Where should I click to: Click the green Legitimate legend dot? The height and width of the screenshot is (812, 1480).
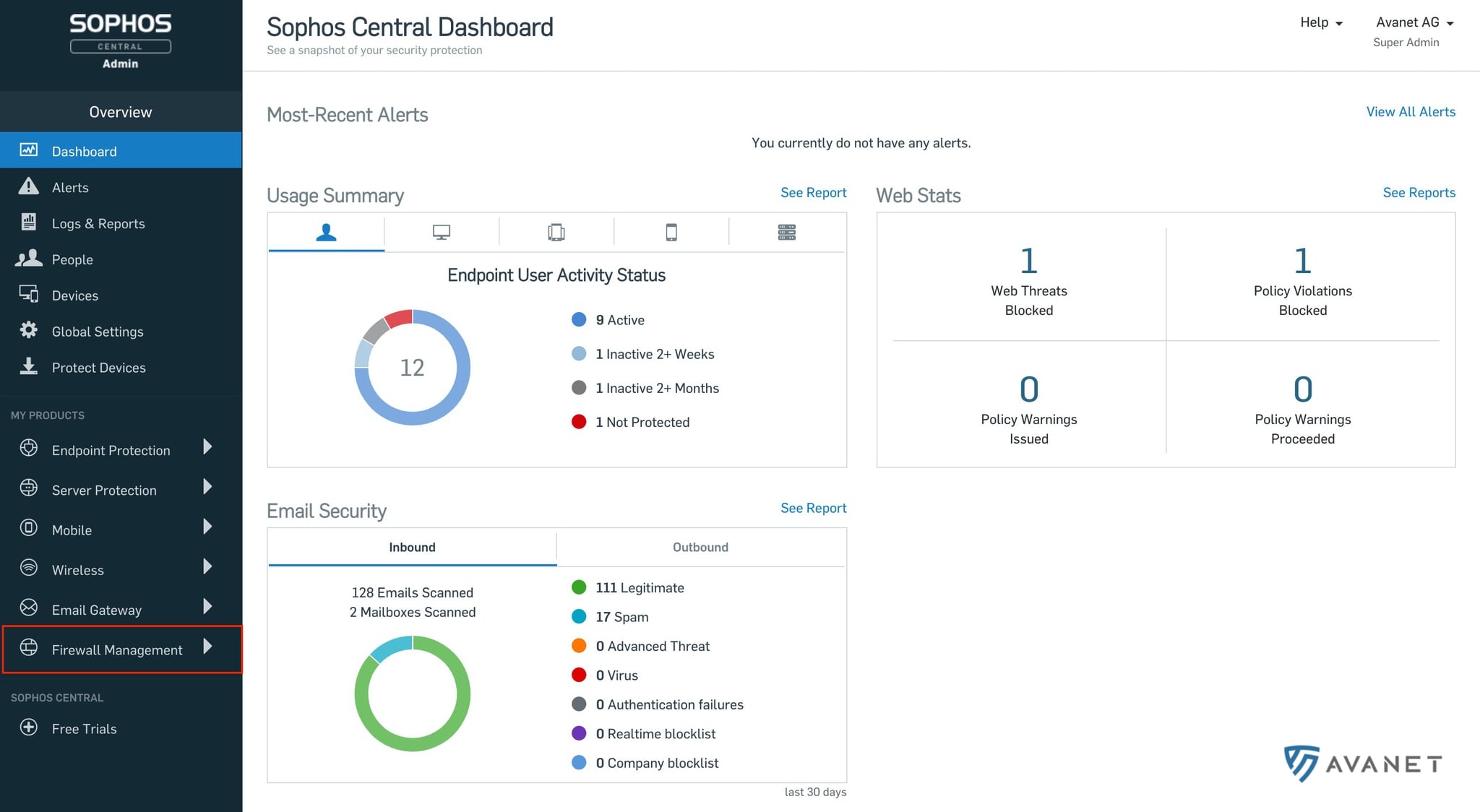[x=579, y=587]
